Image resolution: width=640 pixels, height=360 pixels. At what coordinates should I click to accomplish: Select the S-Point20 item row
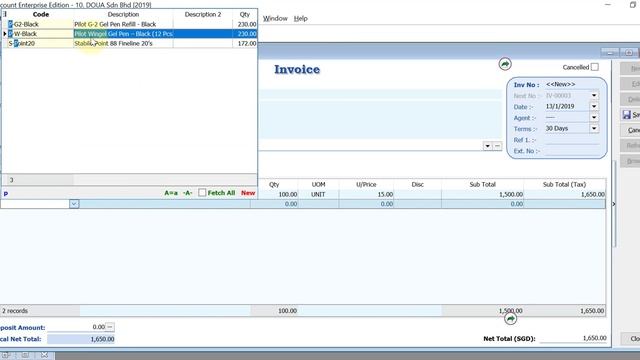(x=130, y=43)
